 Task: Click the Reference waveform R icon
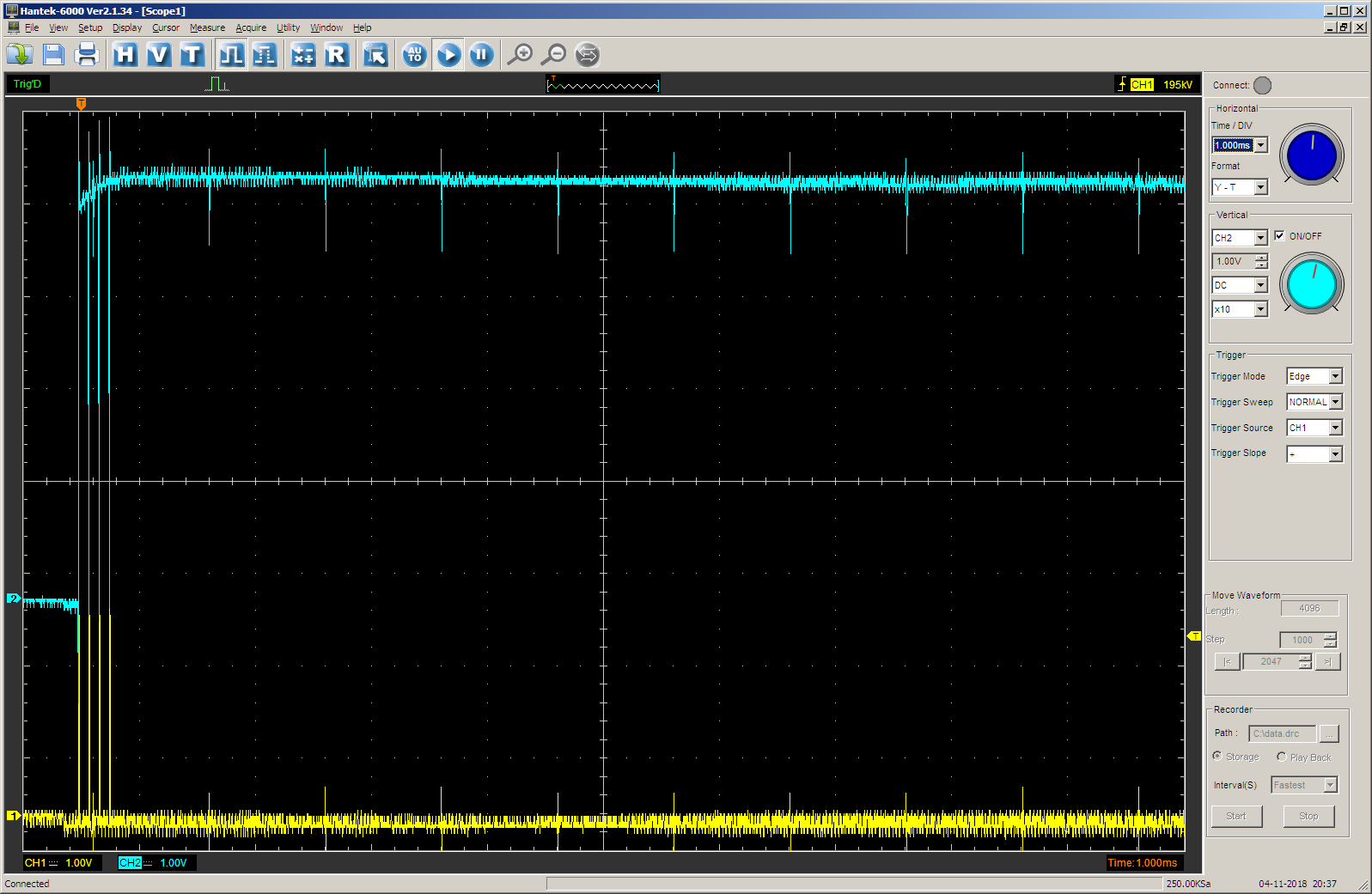coord(337,55)
